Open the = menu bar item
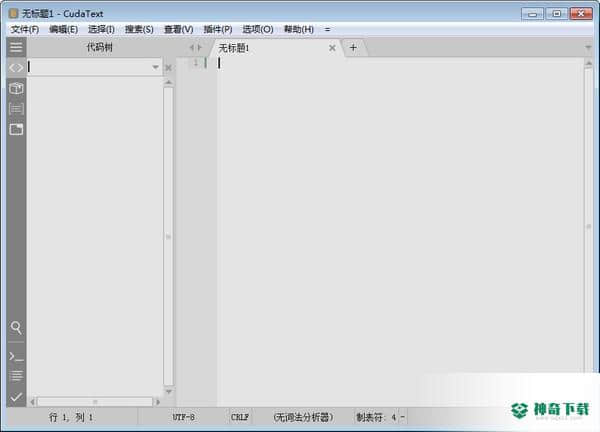This screenshot has height=432, width=600. coord(327,29)
